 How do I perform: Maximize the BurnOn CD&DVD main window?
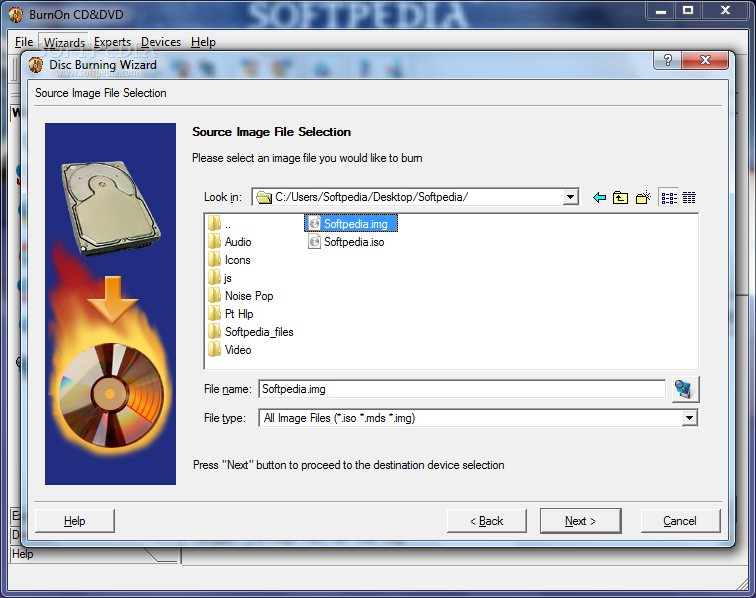point(688,10)
